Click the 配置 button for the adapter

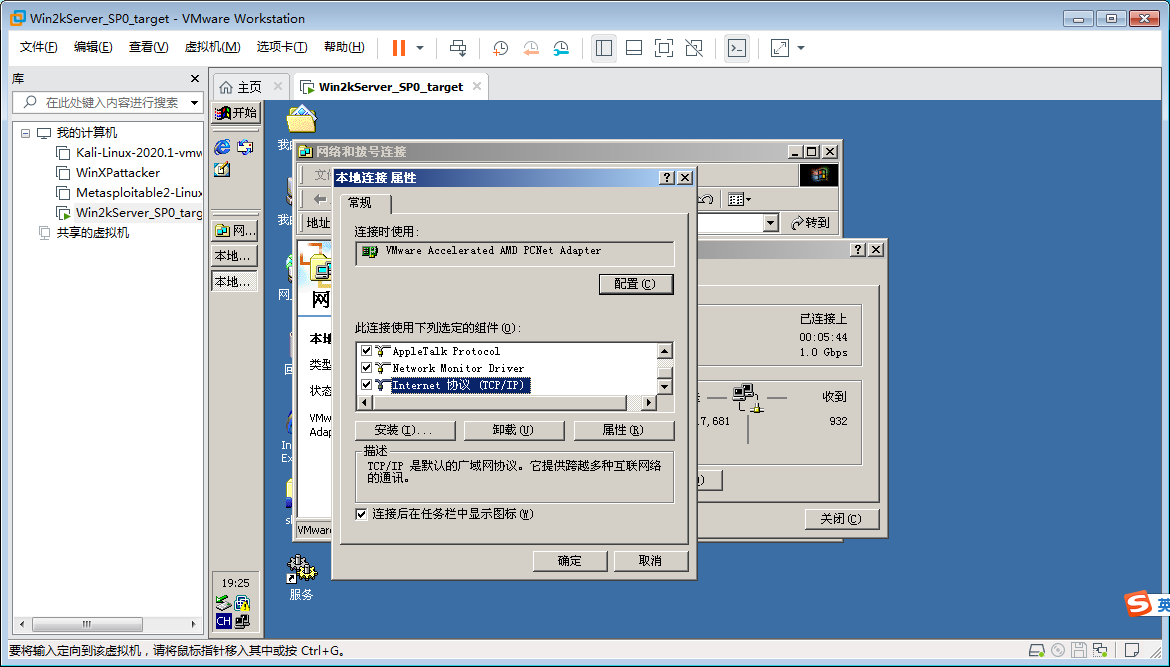point(636,284)
